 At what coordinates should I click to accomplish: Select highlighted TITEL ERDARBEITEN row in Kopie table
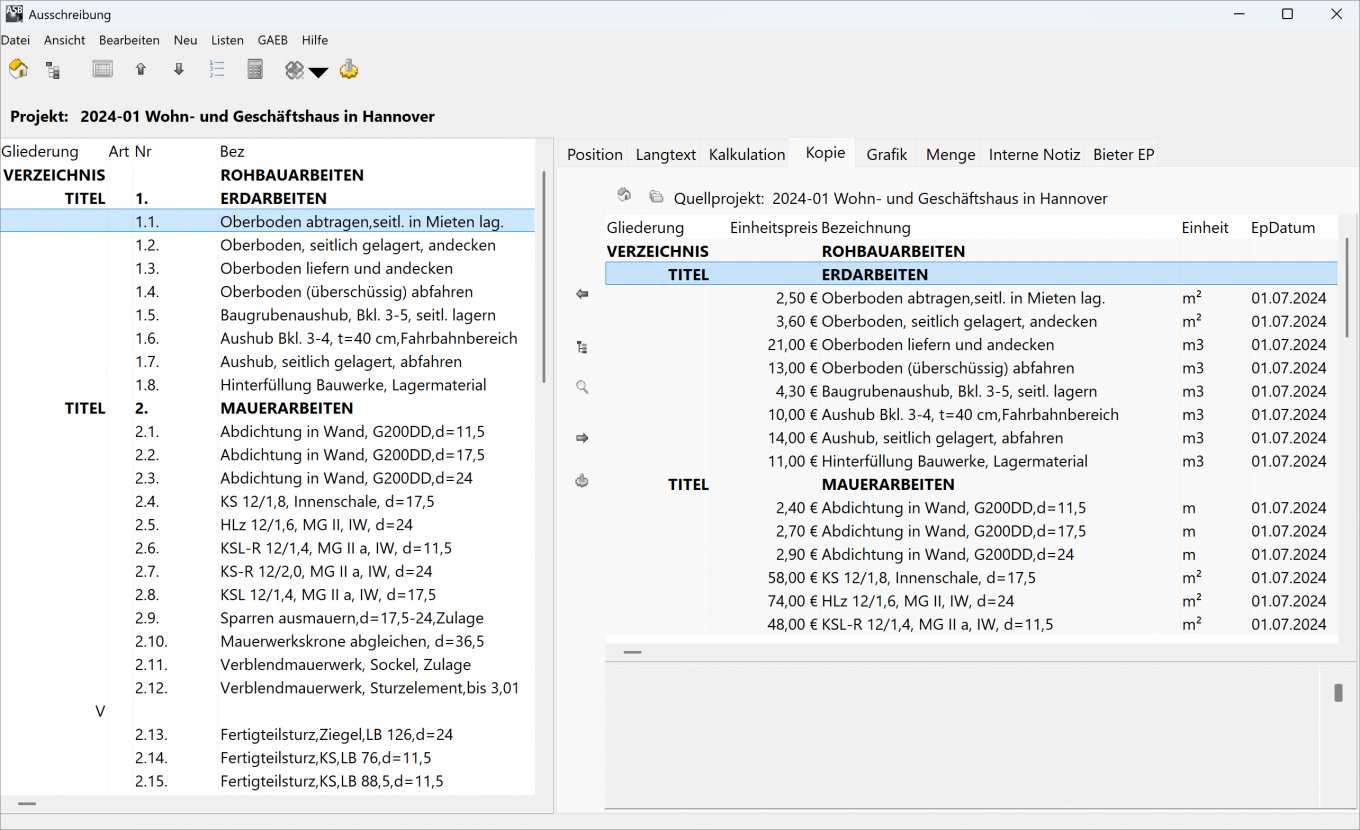[971, 274]
